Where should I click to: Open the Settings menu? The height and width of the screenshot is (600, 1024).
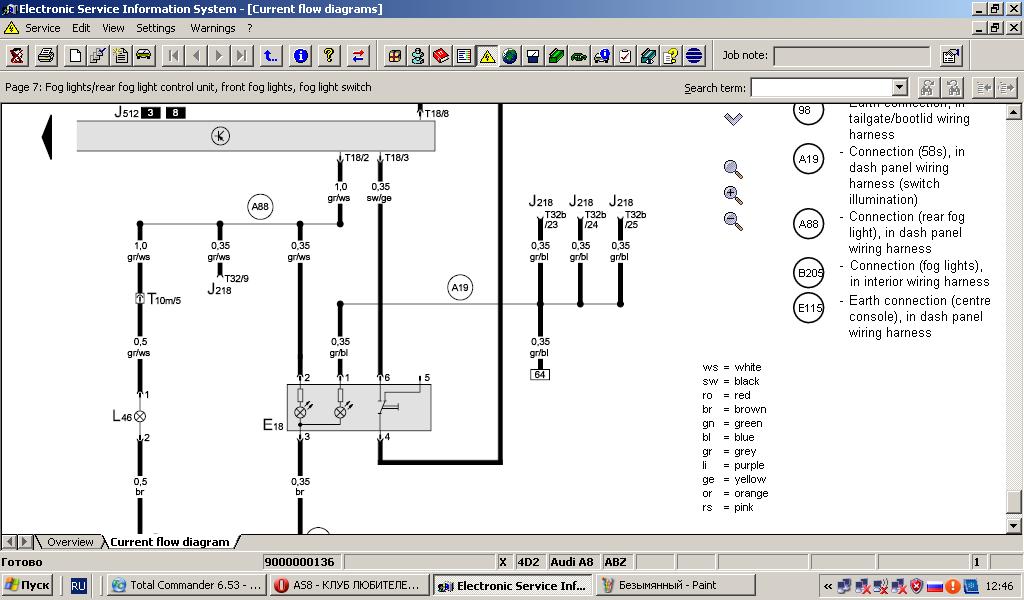155,28
